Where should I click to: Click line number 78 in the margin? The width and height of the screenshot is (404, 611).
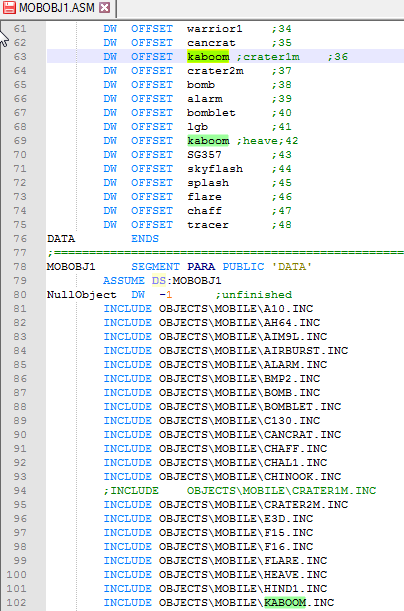20,267
